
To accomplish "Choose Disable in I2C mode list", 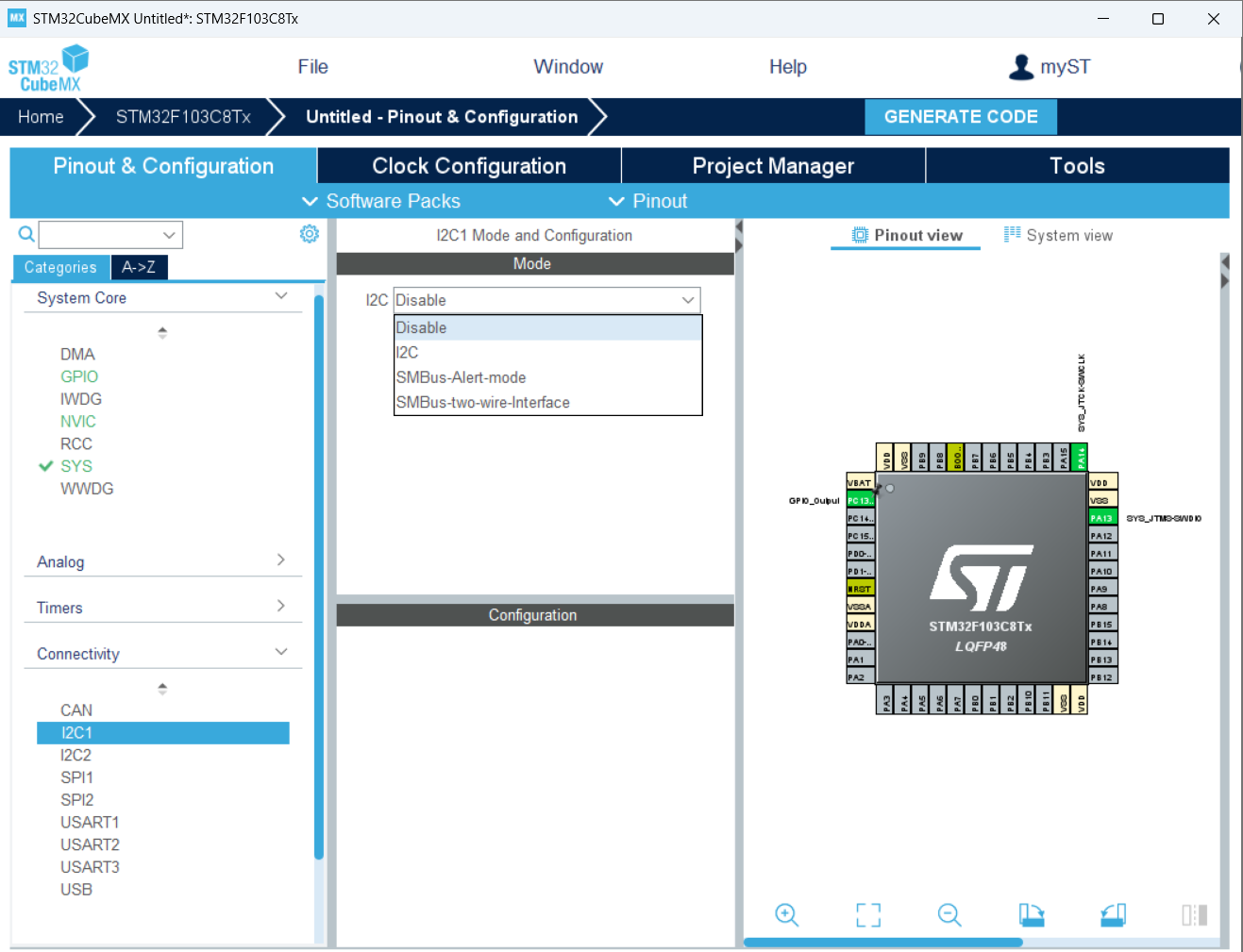I will click(x=547, y=327).
